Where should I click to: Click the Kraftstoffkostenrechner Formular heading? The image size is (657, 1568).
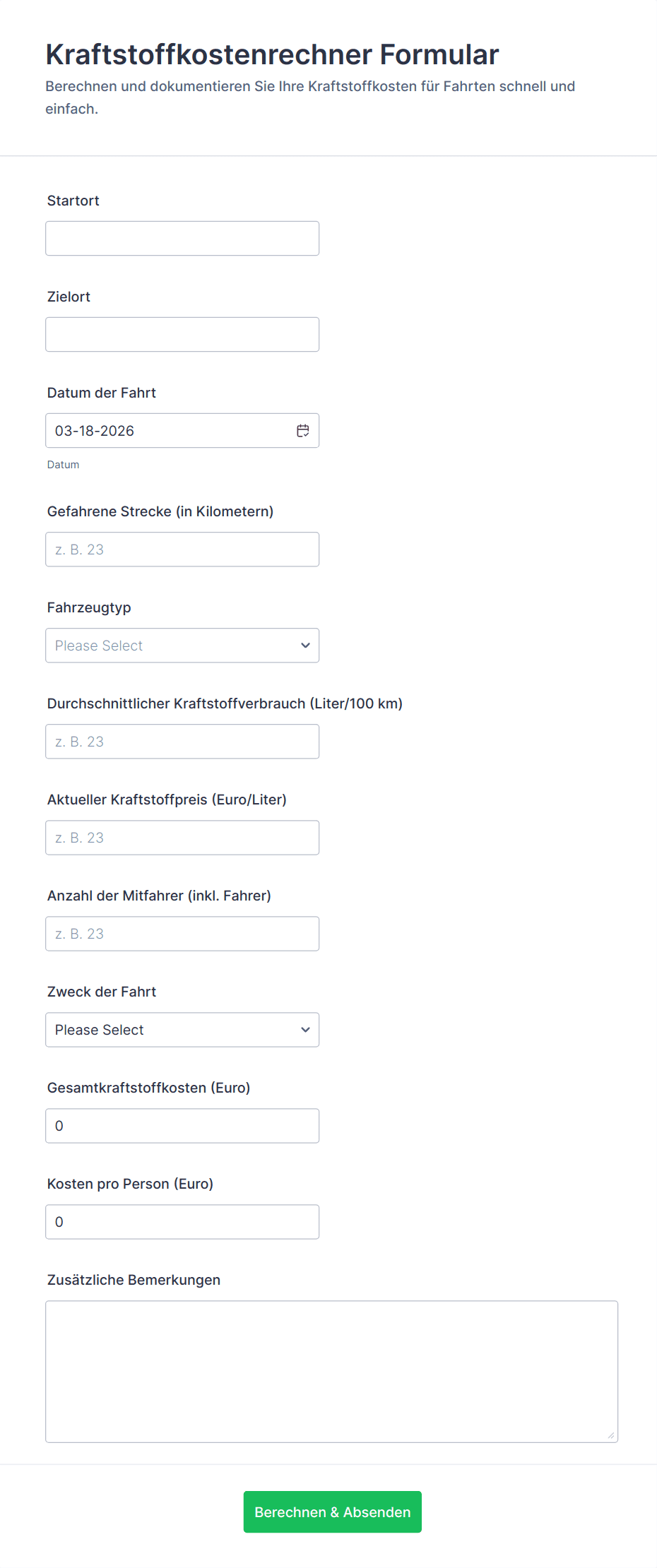coord(272,54)
